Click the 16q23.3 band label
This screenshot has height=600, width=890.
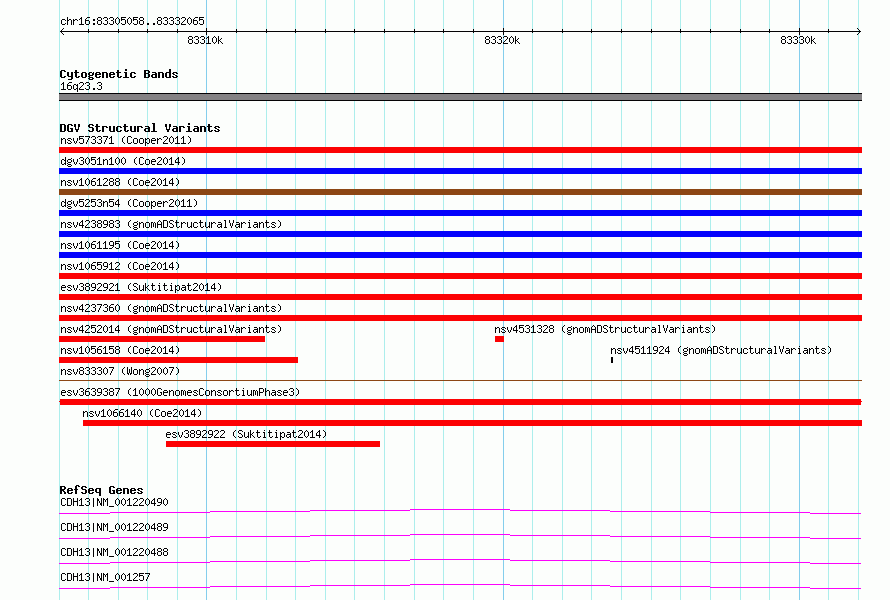(x=81, y=86)
